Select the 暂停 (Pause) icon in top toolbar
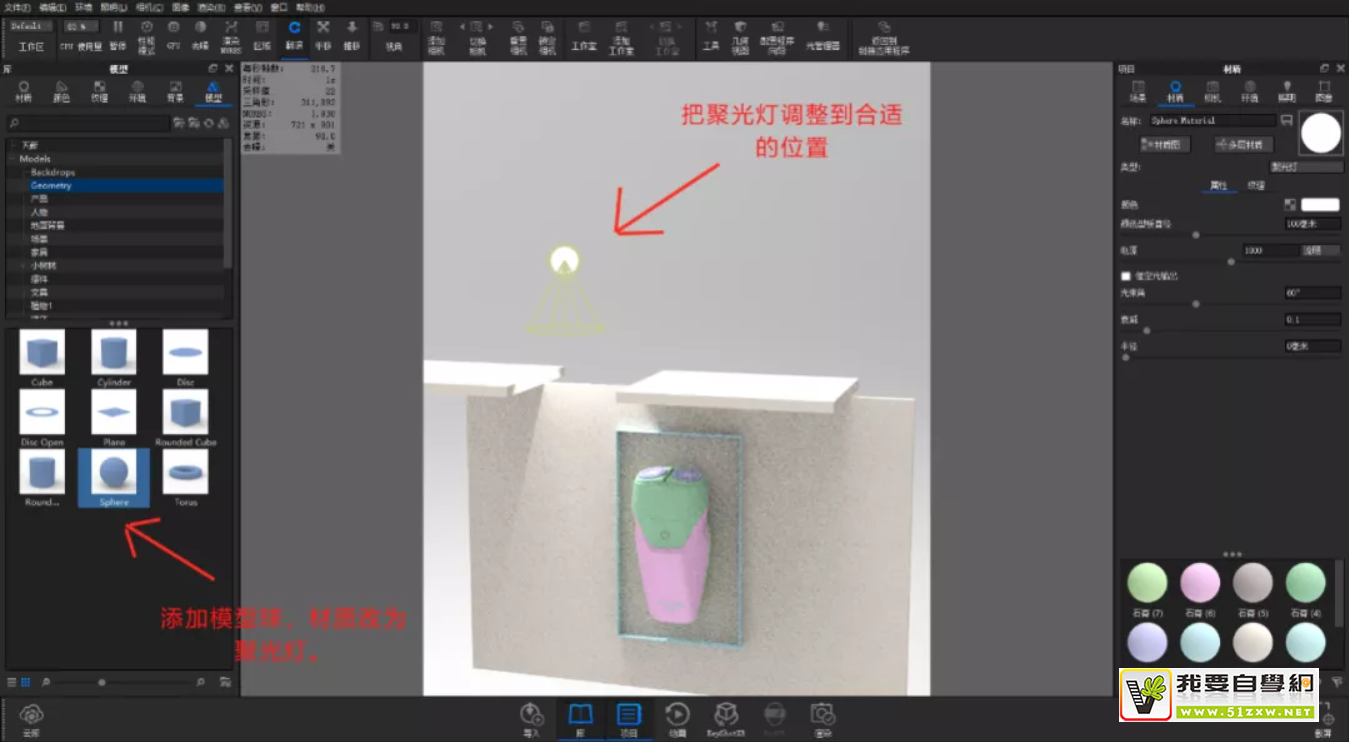 [x=118, y=30]
